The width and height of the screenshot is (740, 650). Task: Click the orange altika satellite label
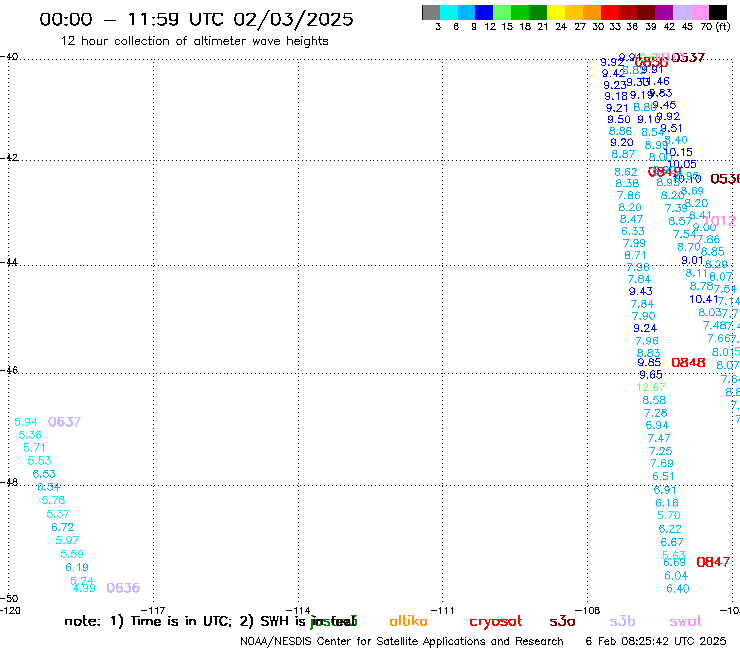click(408, 621)
